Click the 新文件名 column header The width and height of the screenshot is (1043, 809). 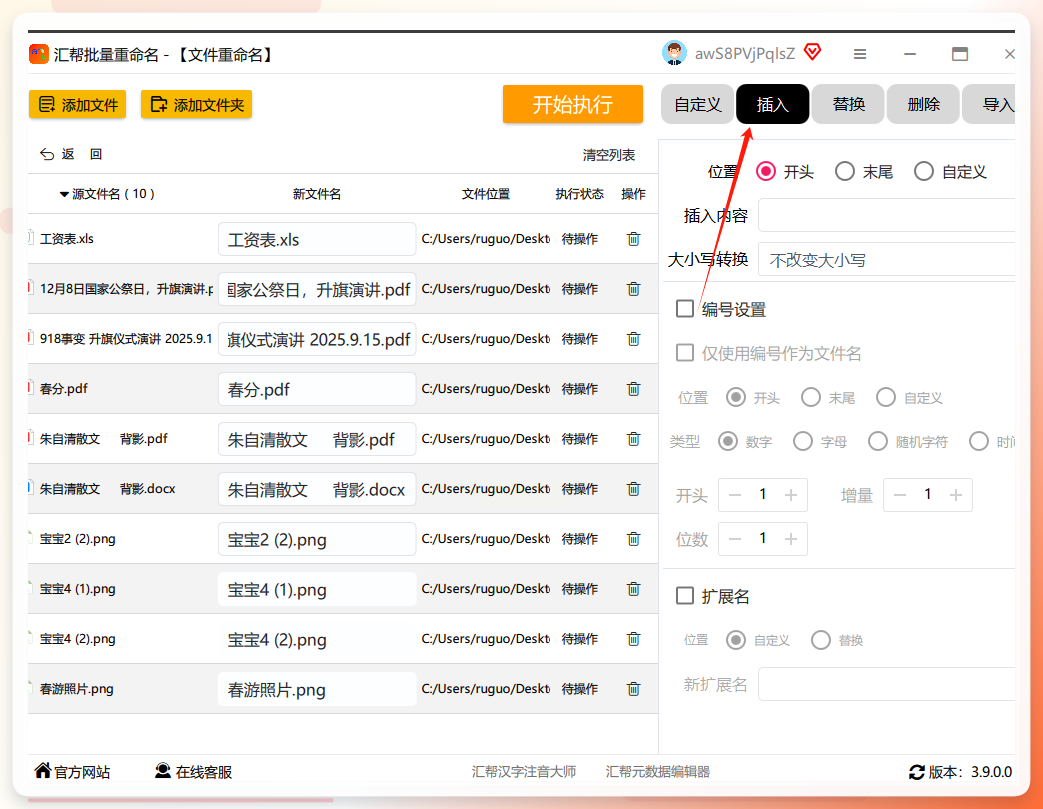click(x=317, y=194)
